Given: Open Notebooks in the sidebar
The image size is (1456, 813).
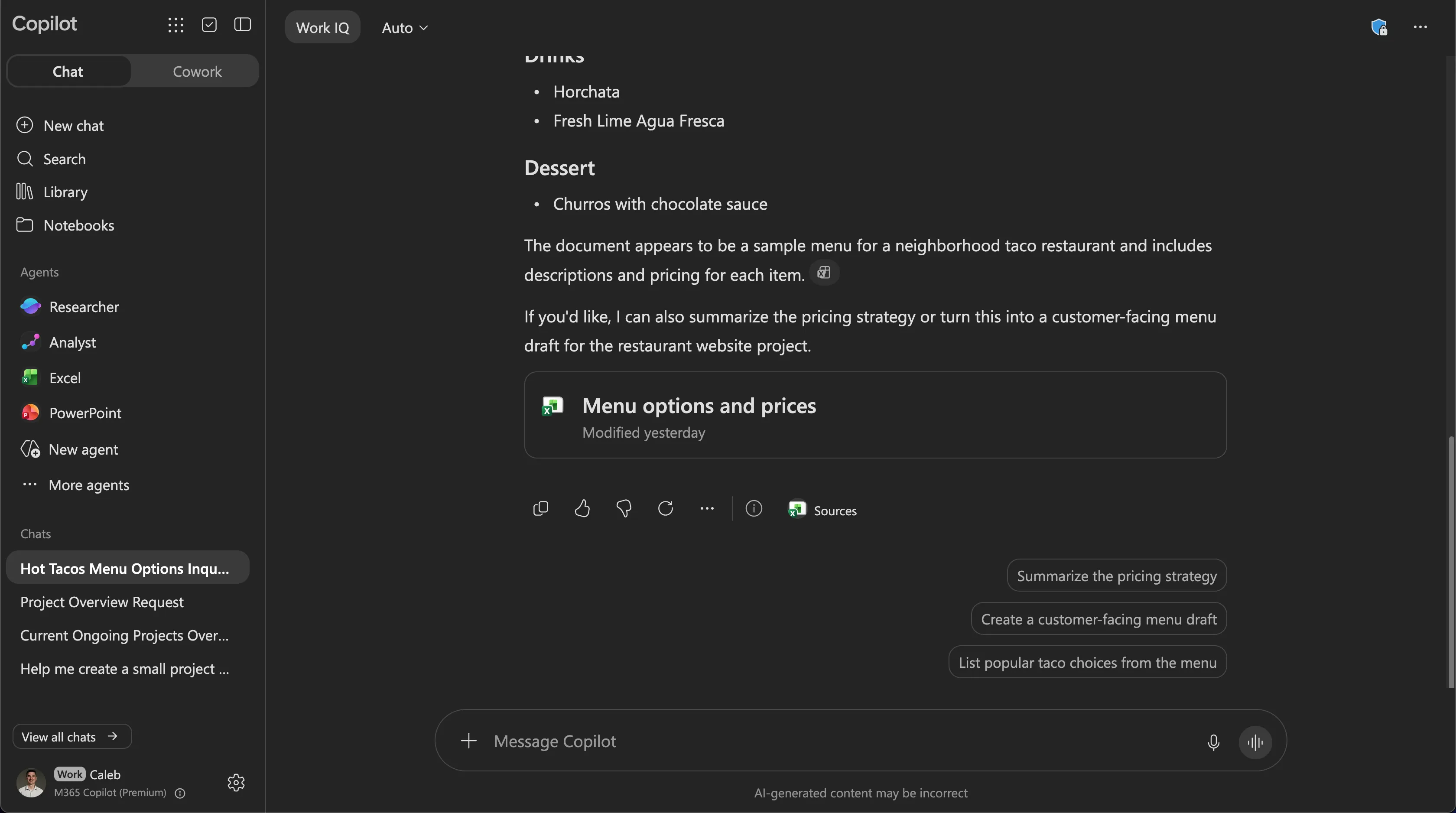Looking at the screenshot, I should tap(65, 225).
